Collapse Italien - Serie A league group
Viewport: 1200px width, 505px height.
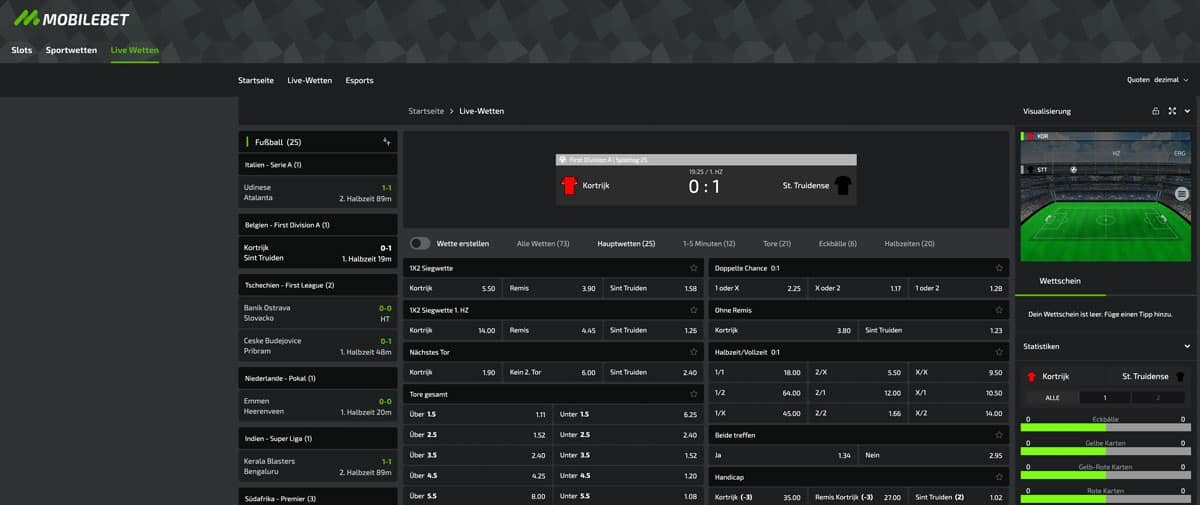pos(318,165)
